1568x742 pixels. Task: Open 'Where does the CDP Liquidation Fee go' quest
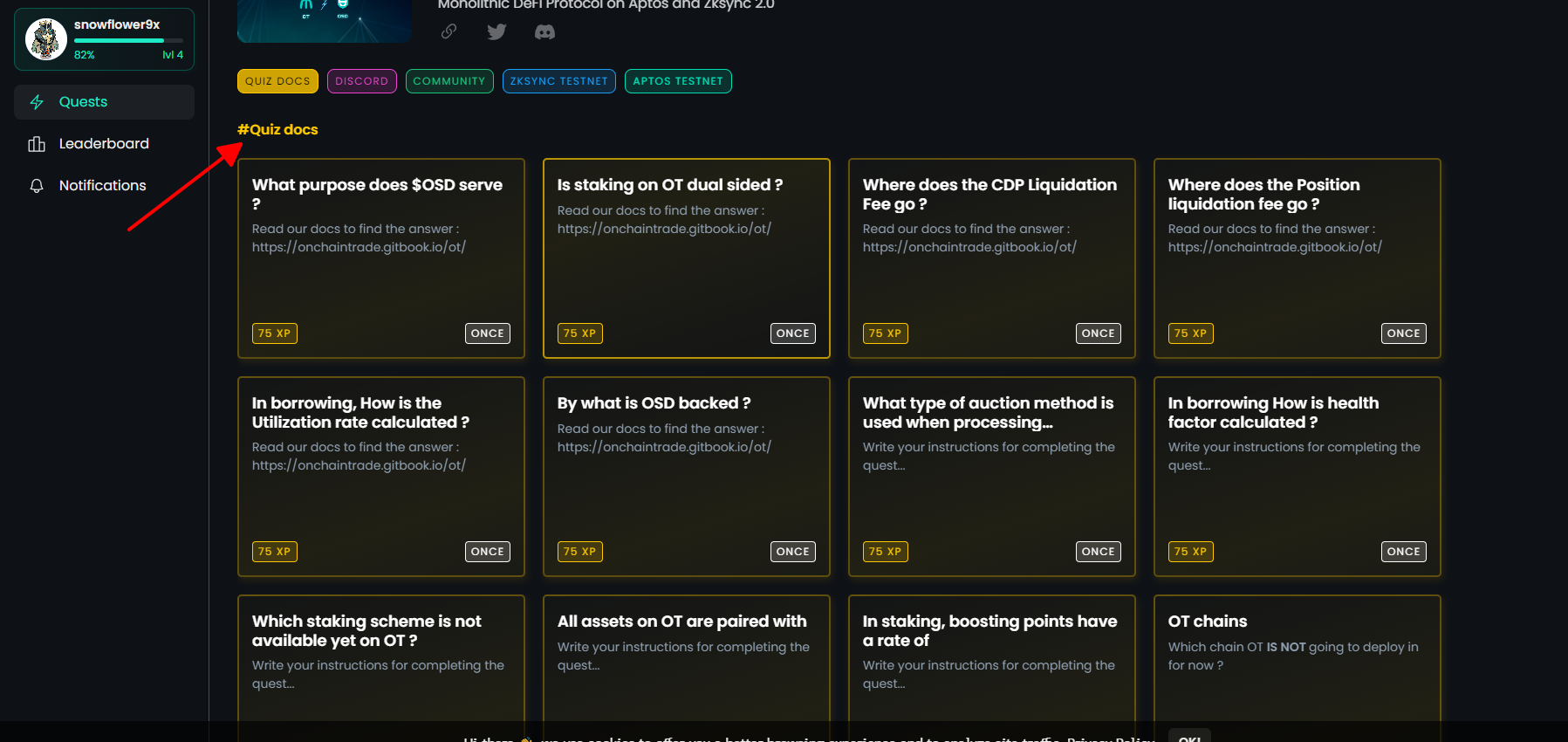click(992, 258)
